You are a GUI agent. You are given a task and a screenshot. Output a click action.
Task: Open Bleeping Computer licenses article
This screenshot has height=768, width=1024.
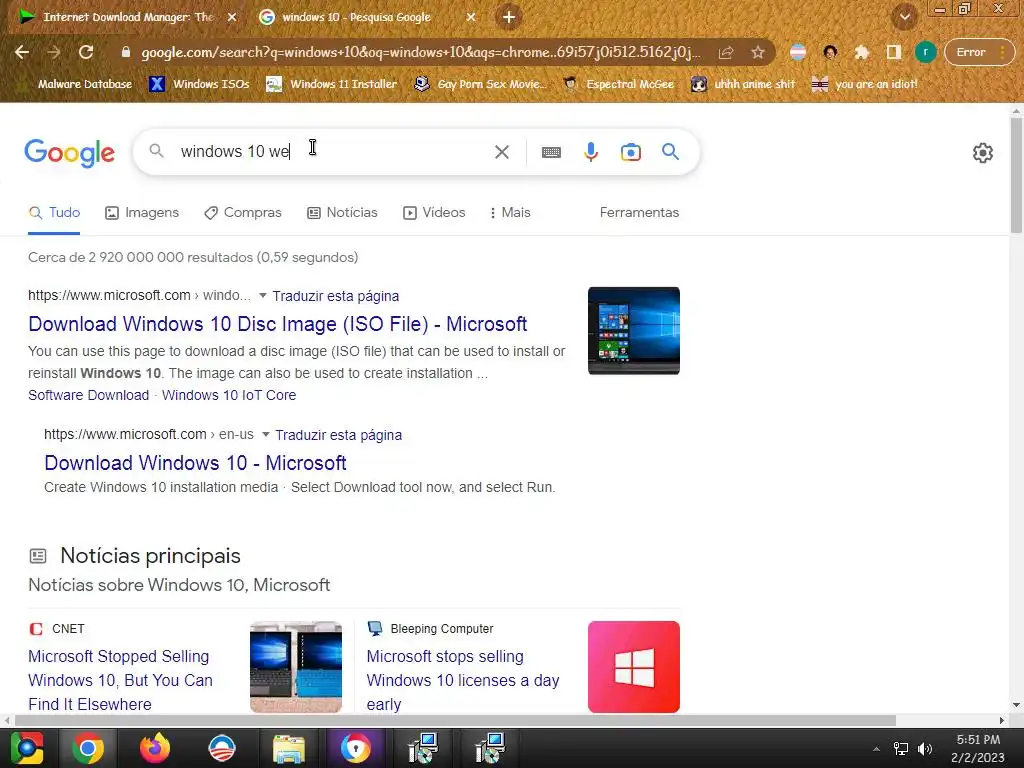(x=462, y=680)
